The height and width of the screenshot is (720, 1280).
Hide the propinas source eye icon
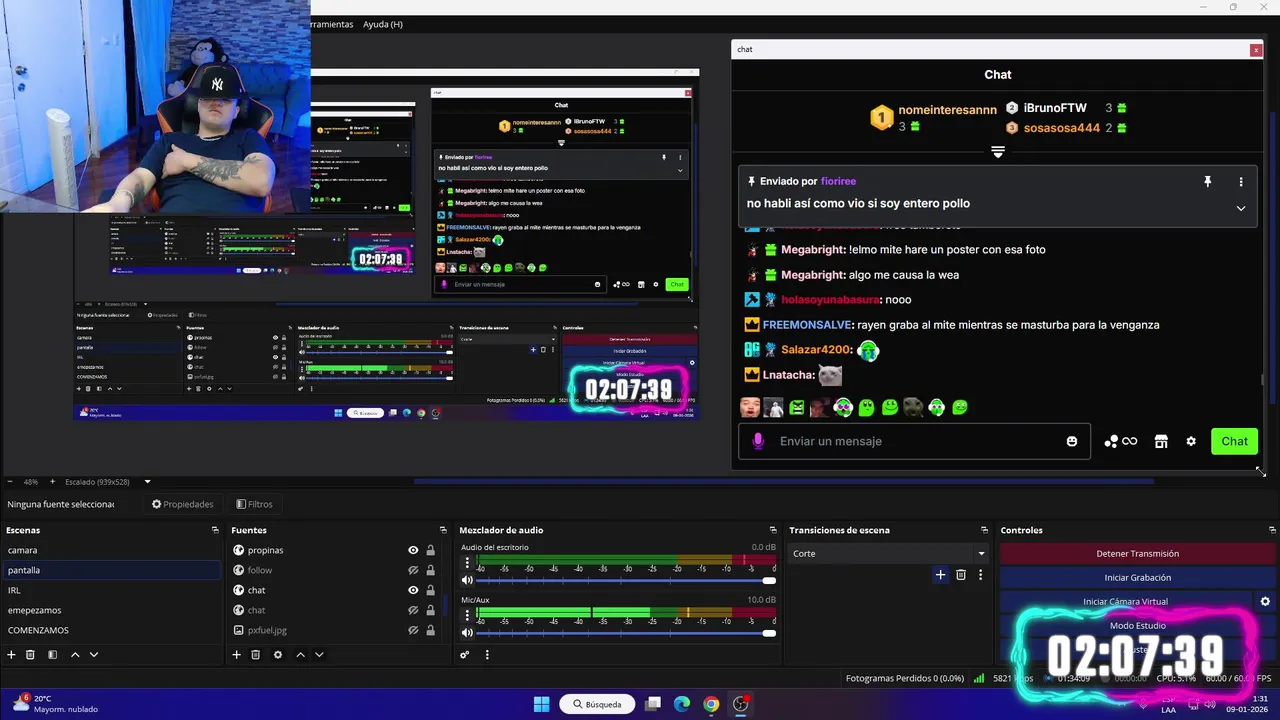(x=413, y=550)
